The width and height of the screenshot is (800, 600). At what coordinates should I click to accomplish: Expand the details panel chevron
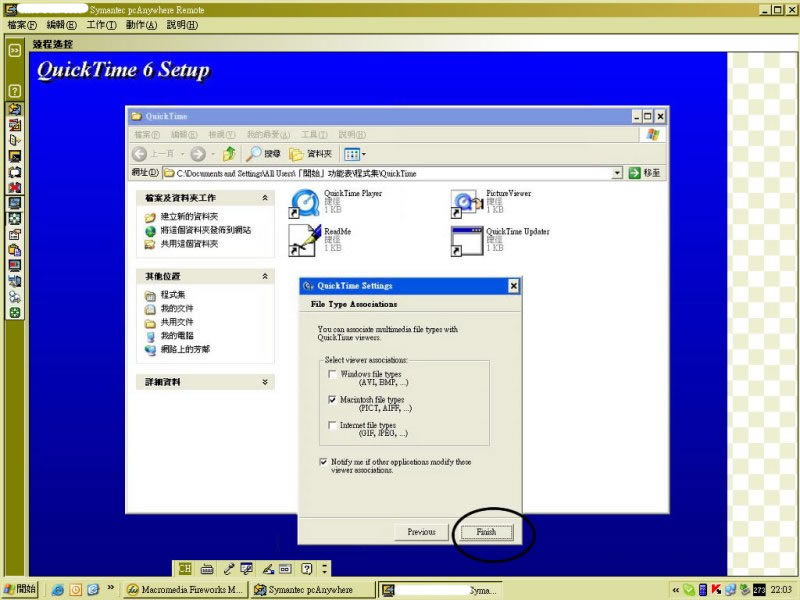pos(265,382)
